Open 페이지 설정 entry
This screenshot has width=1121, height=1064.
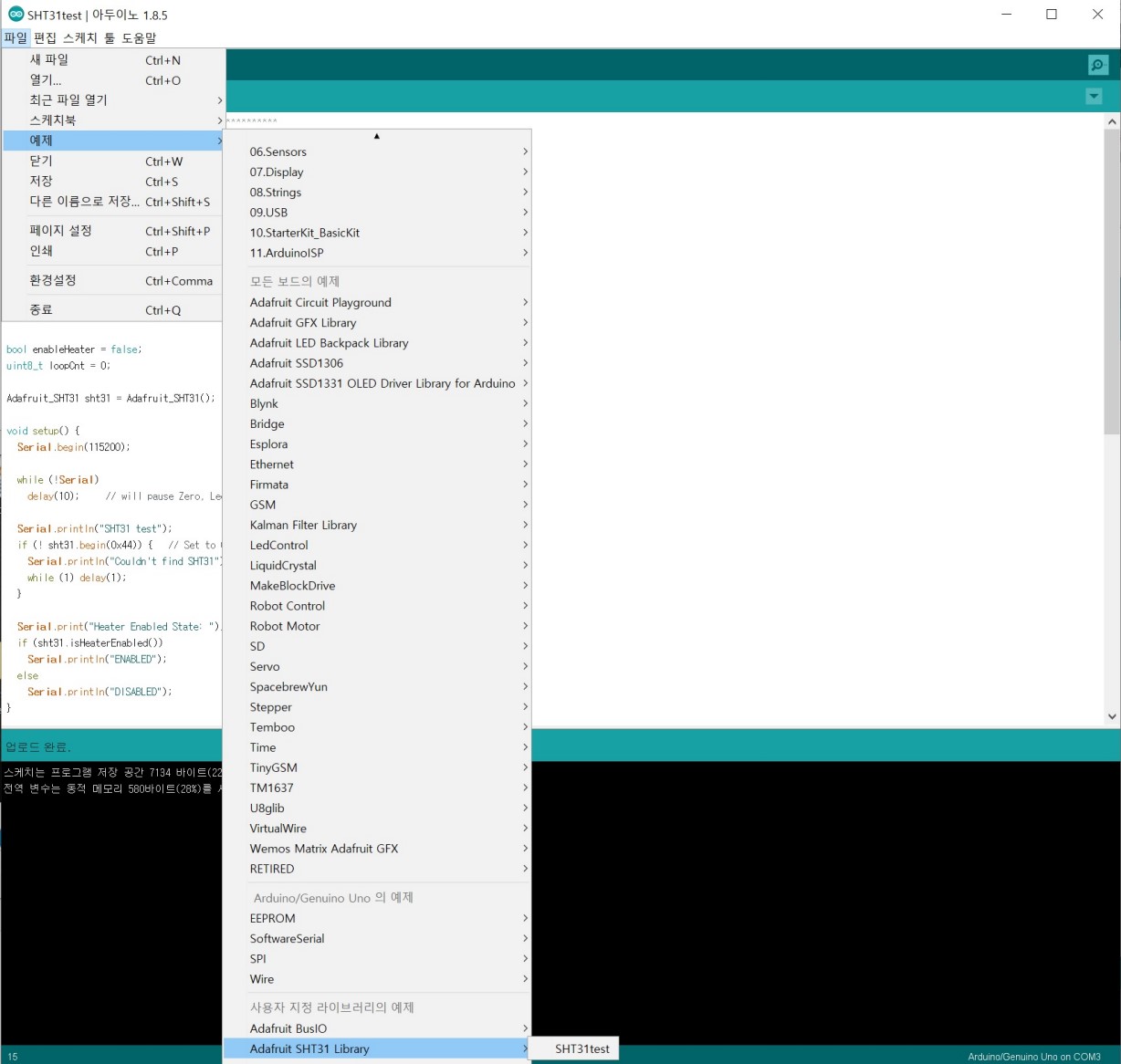(x=113, y=231)
